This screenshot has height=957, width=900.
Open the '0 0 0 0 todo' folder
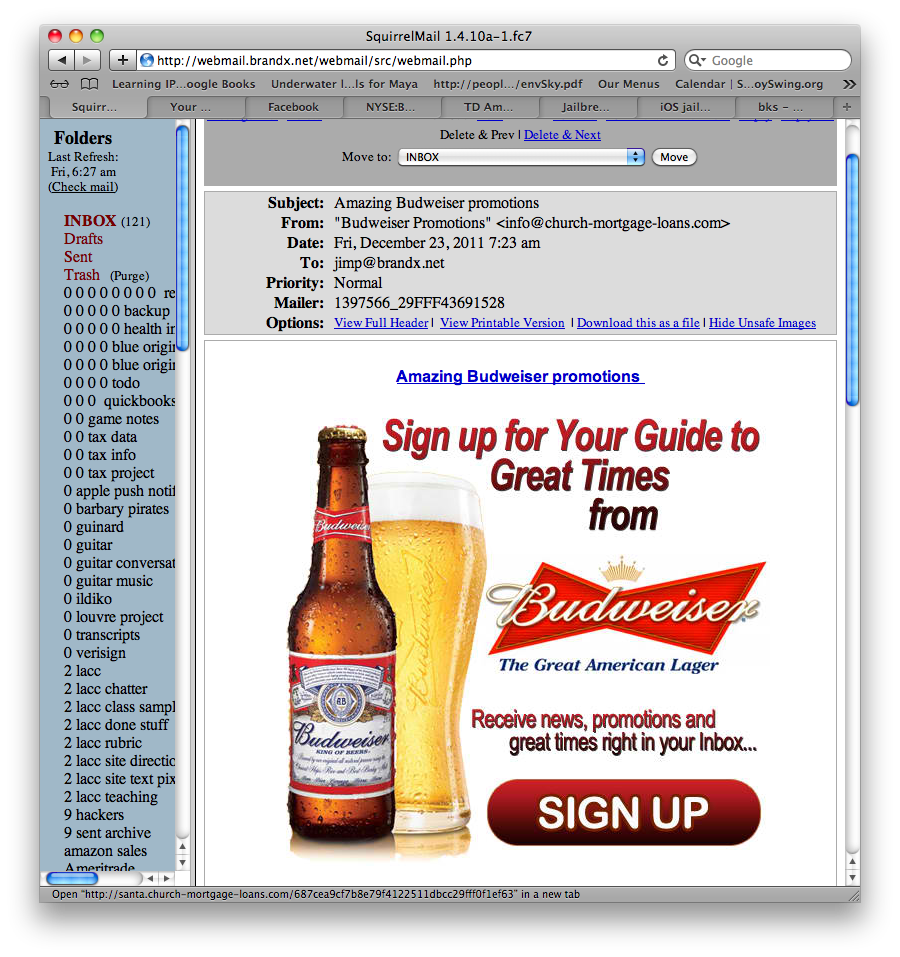coord(101,383)
